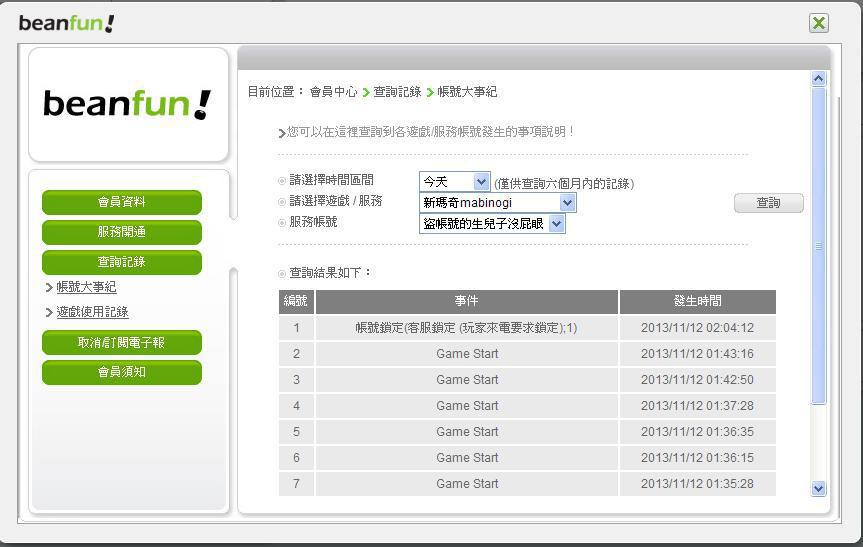Open 會員資料 member profile page
Screen dimensions: 863x547
pyautogui.click(x=122, y=202)
